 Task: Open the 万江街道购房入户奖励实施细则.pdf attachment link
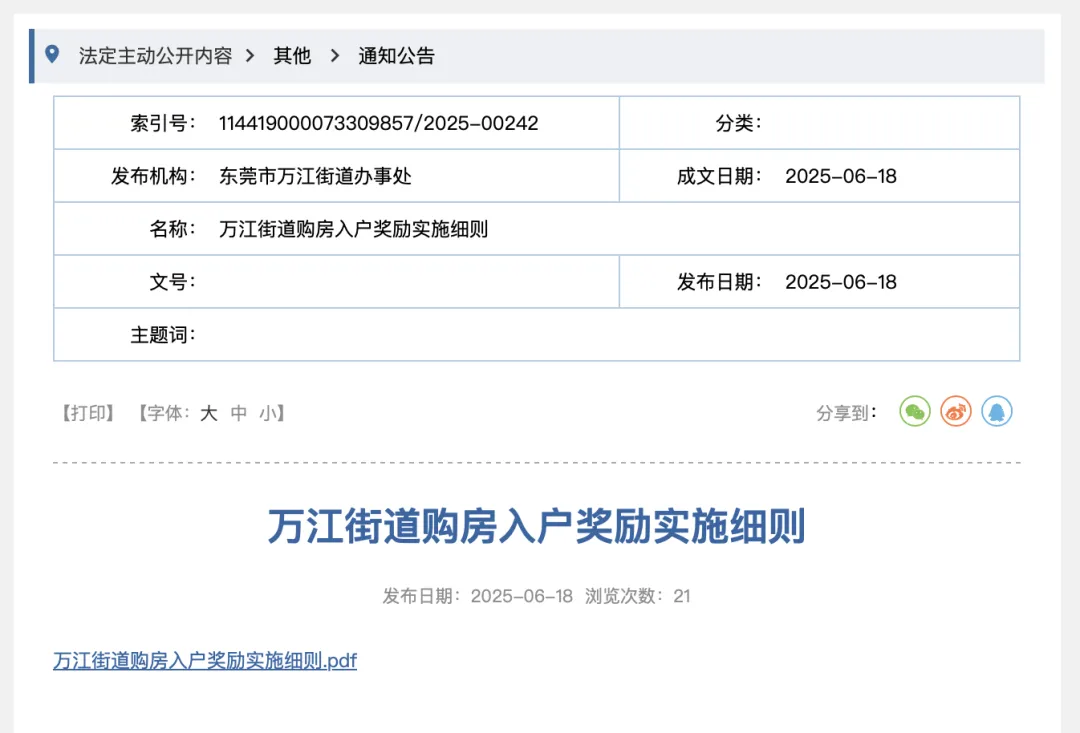tap(205, 661)
